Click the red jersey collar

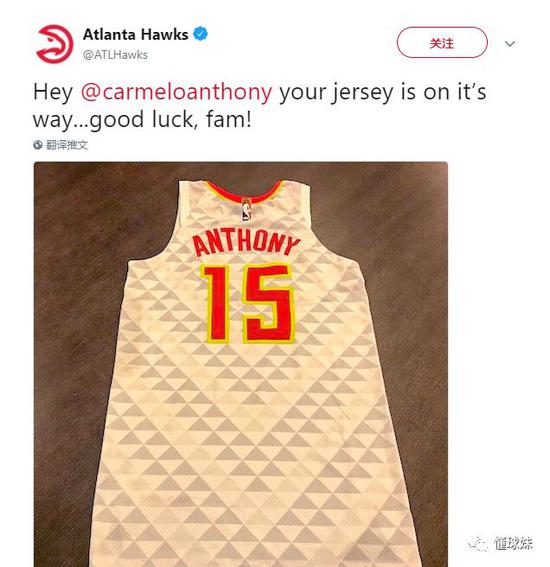[246, 192]
